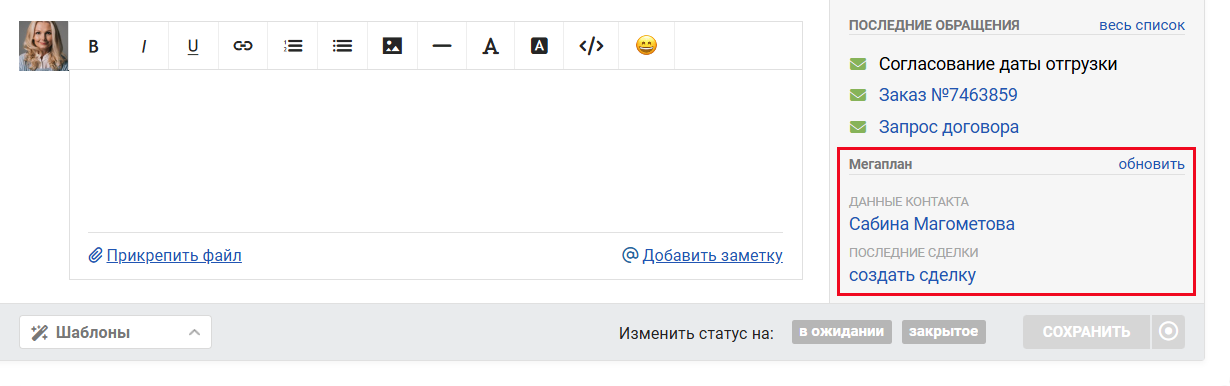The height and width of the screenshot is (386, 1230).
Task: Click the round icon beside СОХРАНИТЬ
Action: pyautogui.click(x=1168, y=332)
